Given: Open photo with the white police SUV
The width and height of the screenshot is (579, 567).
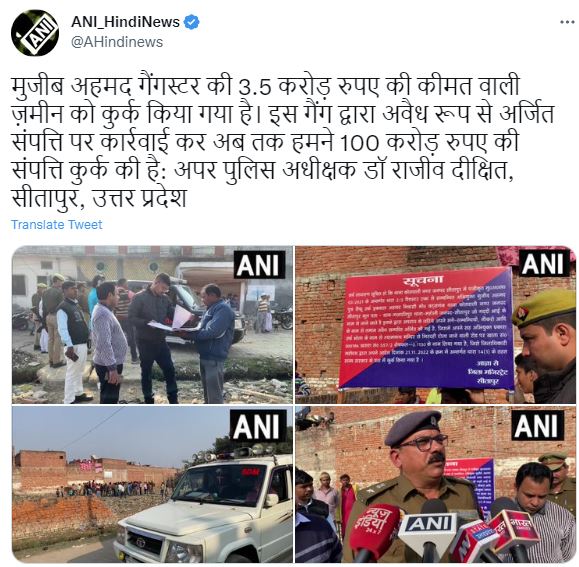Looking at the screenshot, I should [152, 484].
